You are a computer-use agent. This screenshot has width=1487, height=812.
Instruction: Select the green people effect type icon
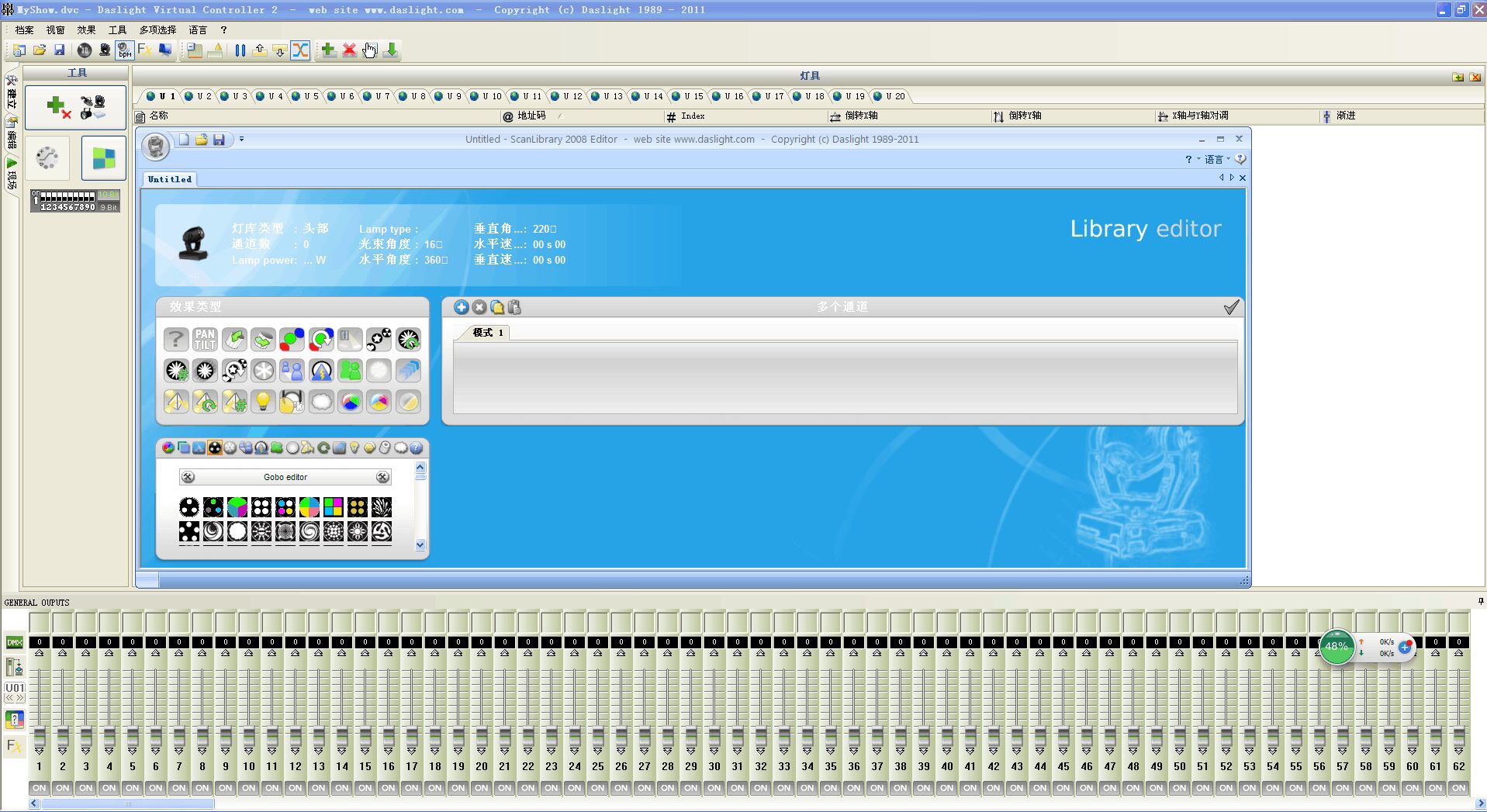pyautogui.click(x=350, y=370)
